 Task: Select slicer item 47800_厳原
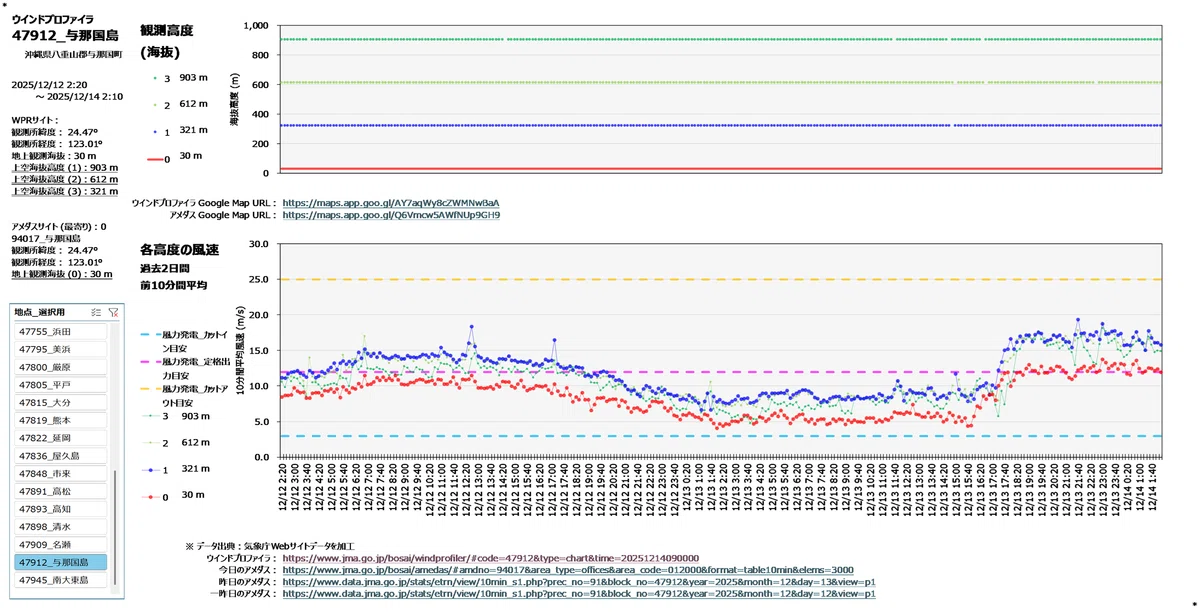[62, 367]
